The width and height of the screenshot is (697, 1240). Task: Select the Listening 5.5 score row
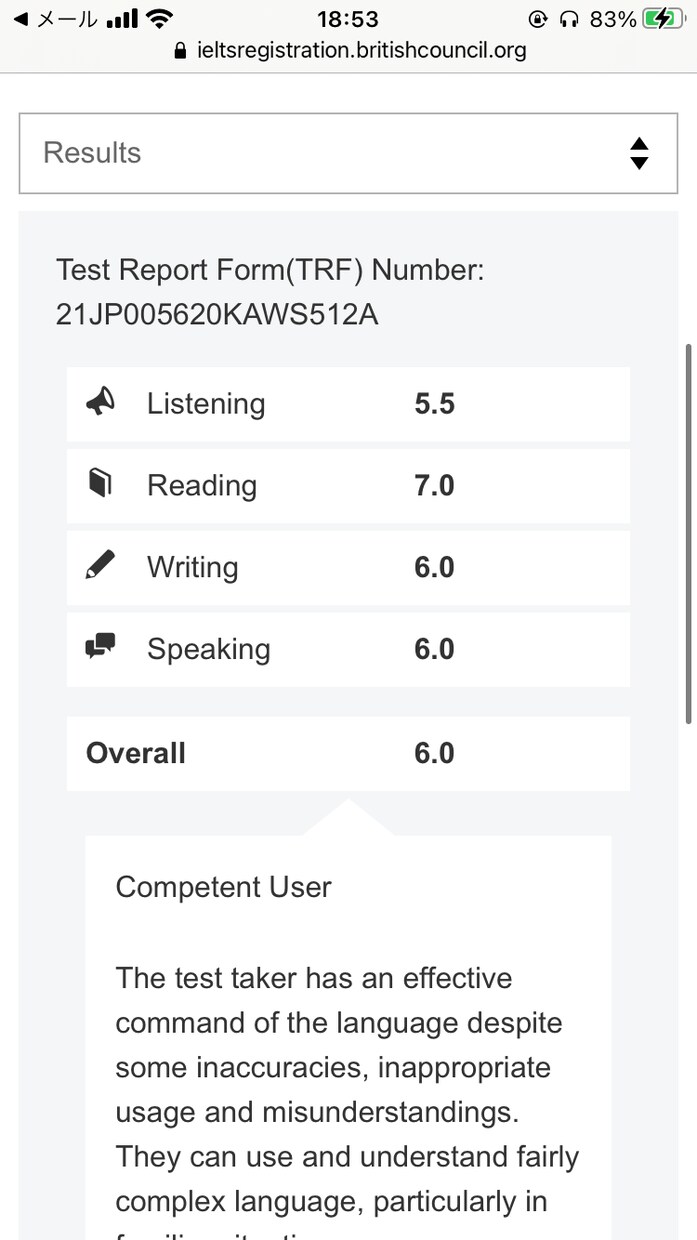[x=348, y=404]
